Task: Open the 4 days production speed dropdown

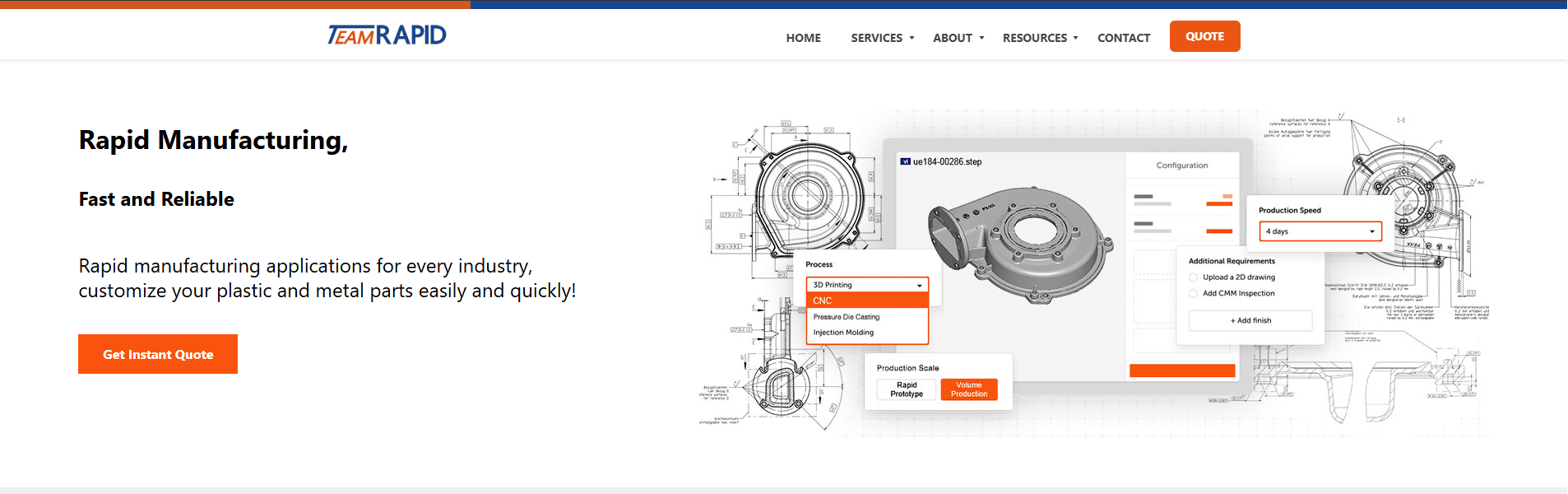Action: (x=1320, y=231)
